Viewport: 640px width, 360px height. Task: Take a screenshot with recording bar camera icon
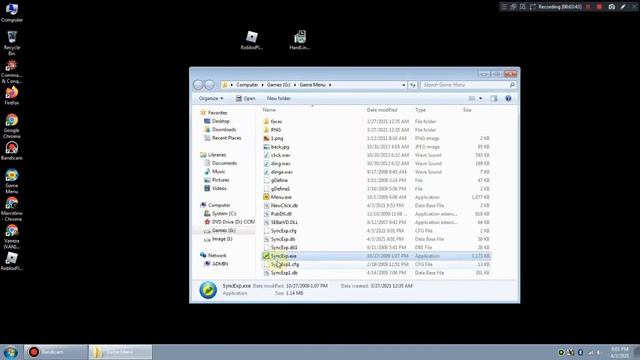[611, 7]
